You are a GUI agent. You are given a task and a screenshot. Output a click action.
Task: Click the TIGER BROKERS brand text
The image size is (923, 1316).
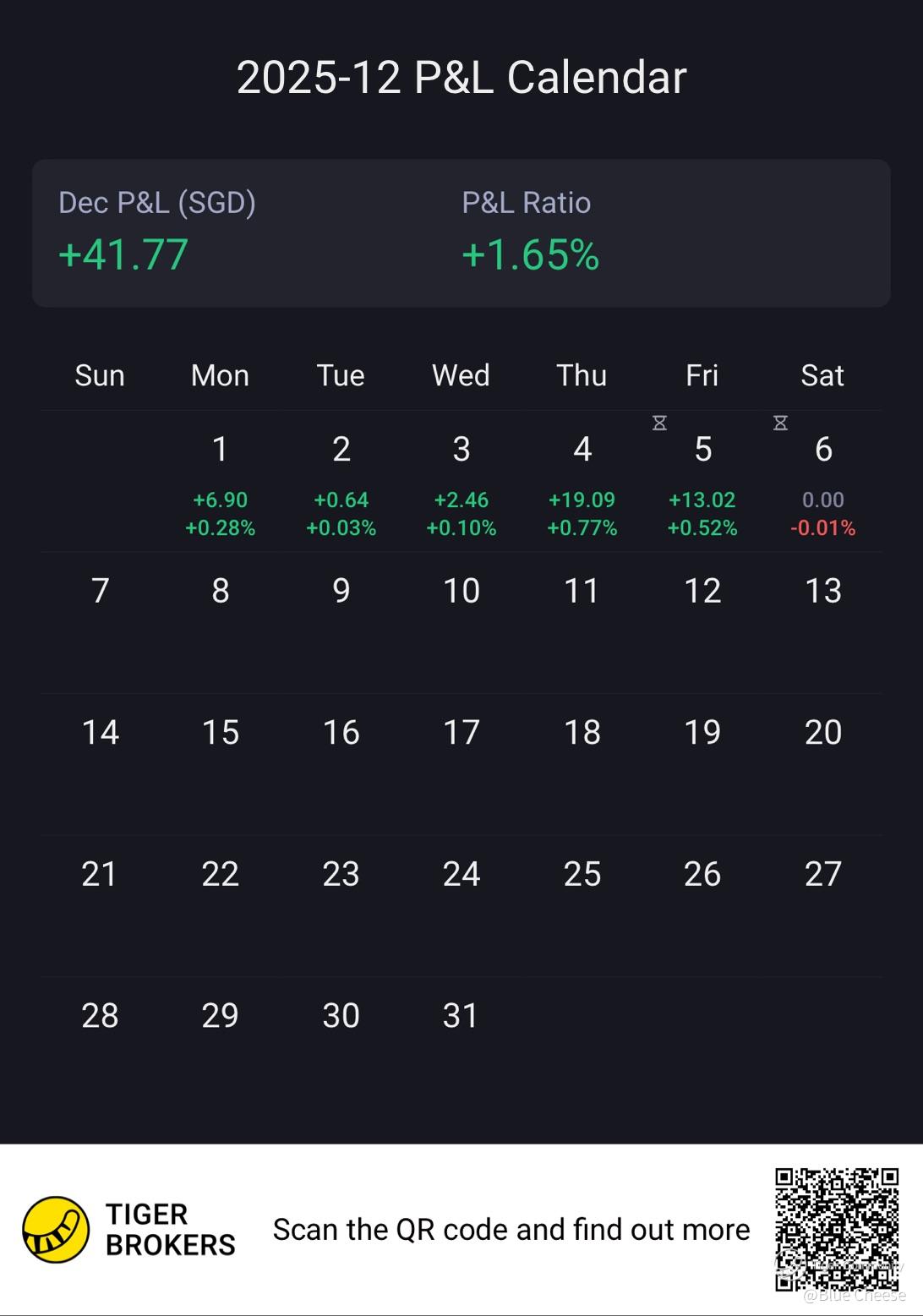[170, 1230]
